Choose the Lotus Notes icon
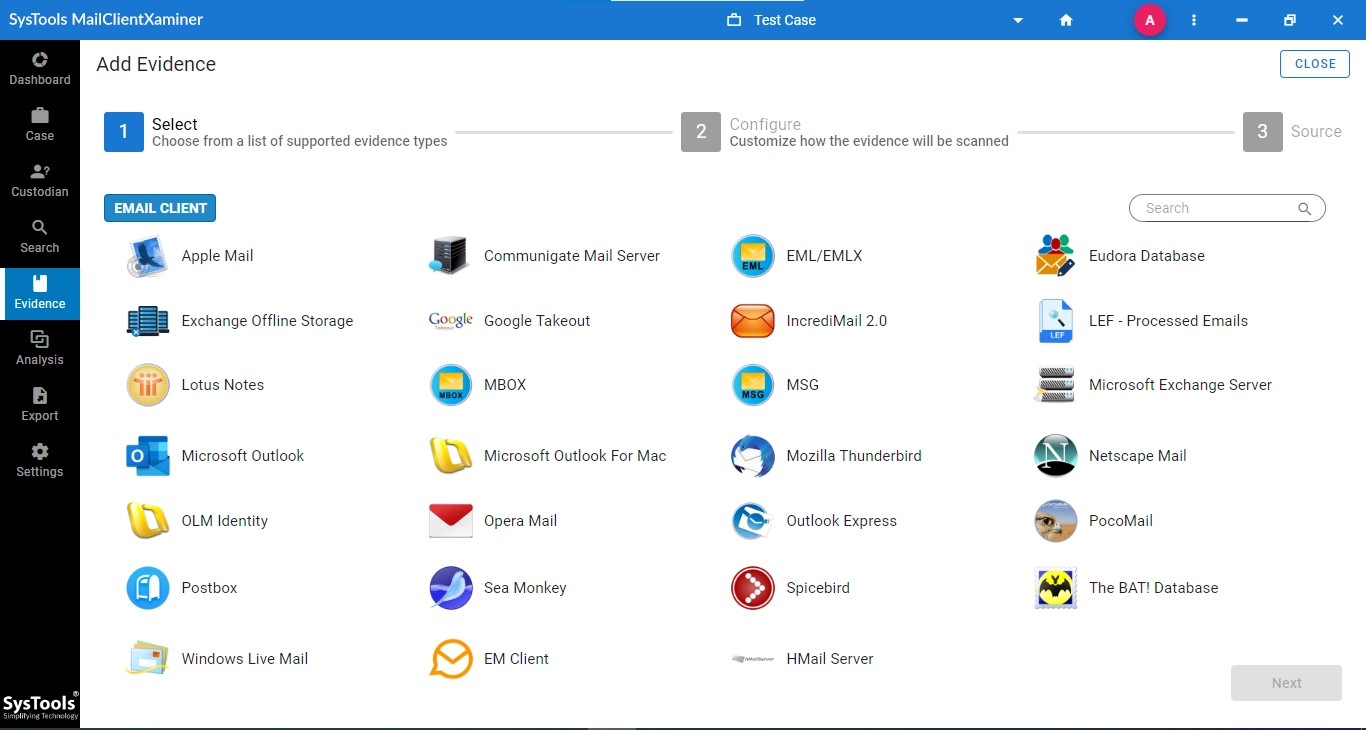Screen dimensions: 1366x730 tap(148, 385)
